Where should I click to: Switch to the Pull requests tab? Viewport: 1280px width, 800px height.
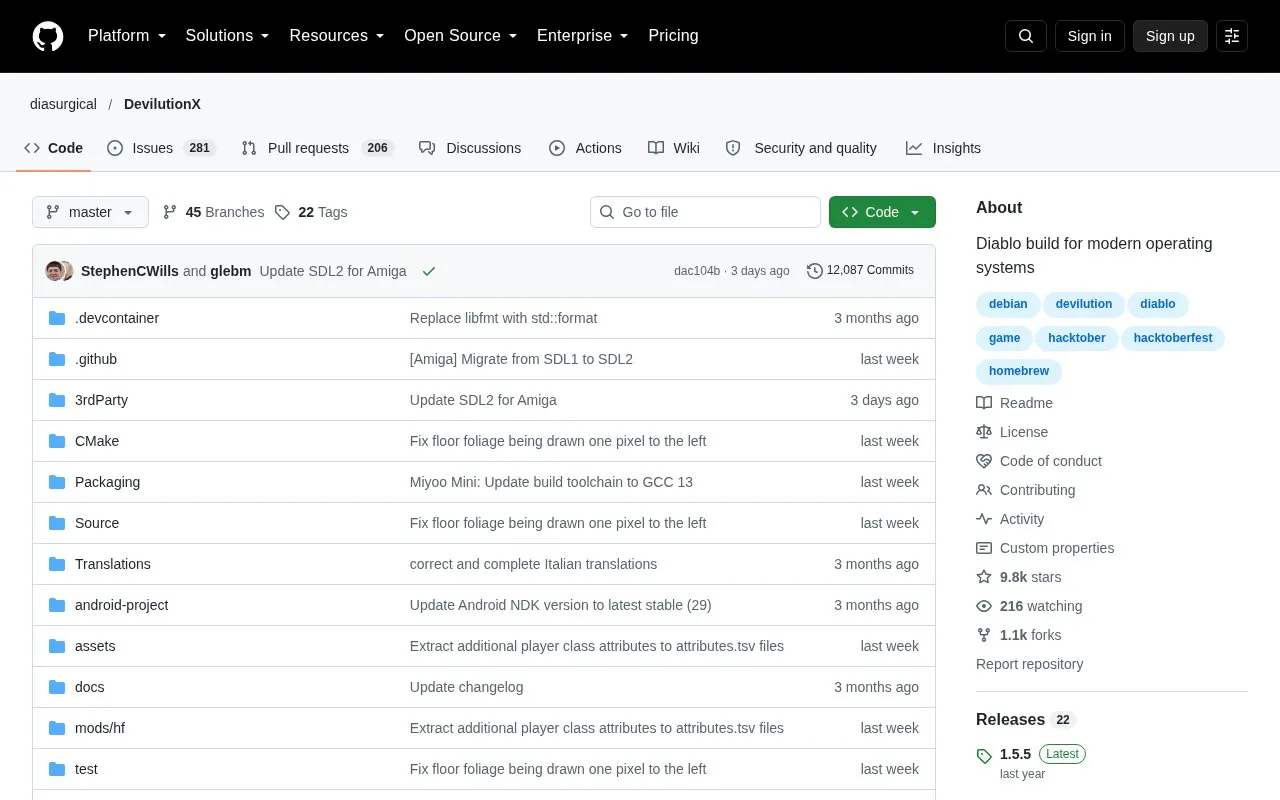pyautogui.click(x=317, y=148)
